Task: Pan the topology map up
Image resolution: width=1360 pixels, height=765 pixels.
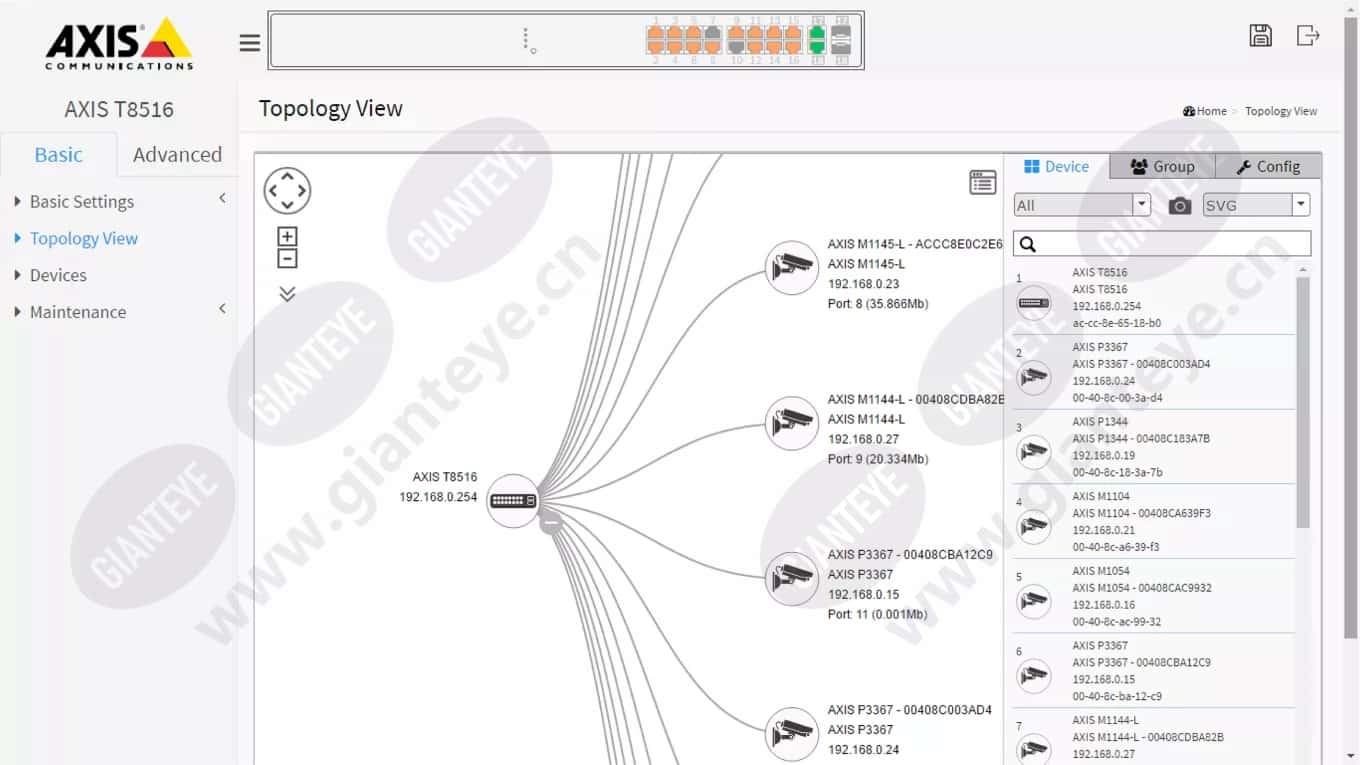Action: [x=288, y=177]
